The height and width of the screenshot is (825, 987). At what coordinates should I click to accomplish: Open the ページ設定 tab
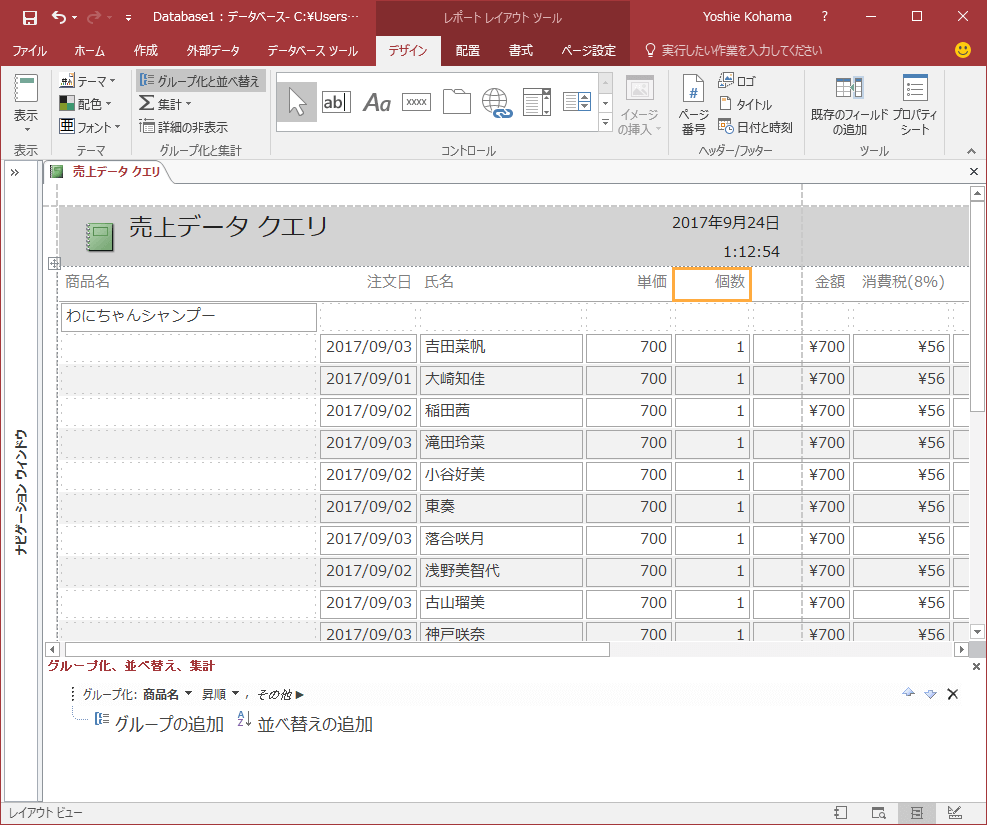tap(589, 51)
